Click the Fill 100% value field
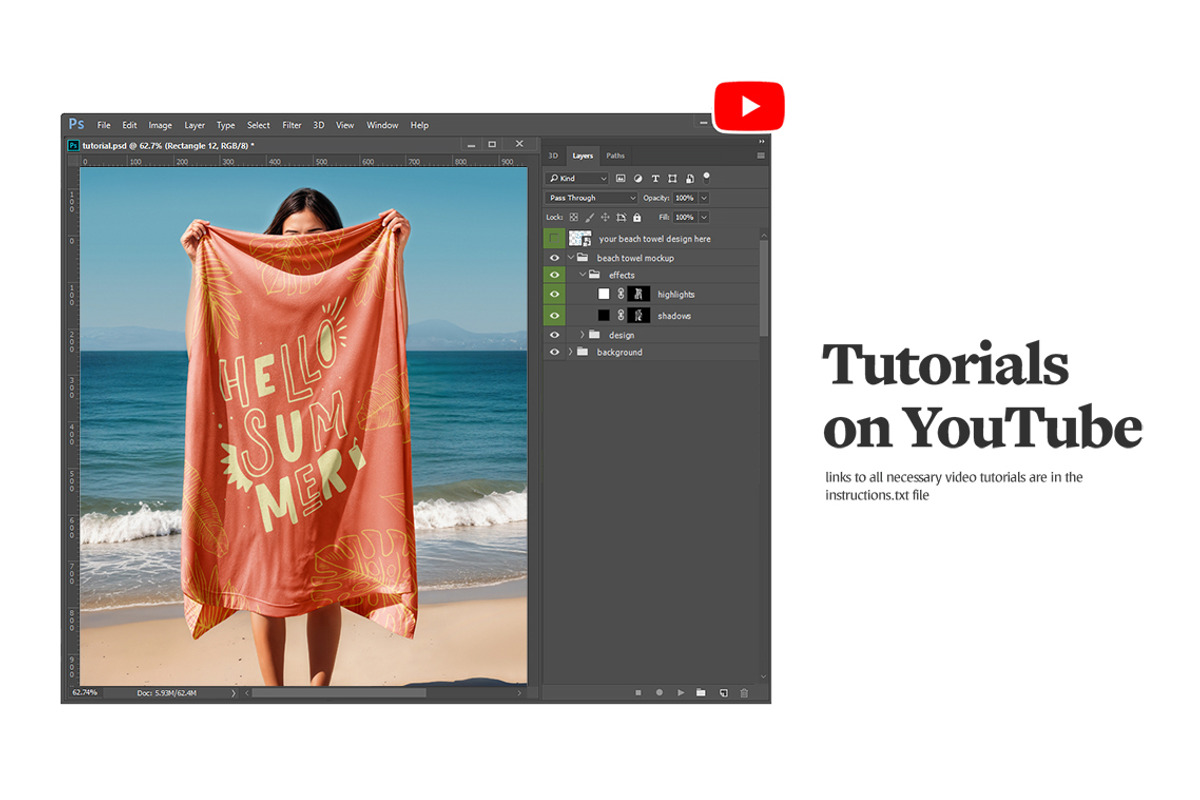 [685, 217]
